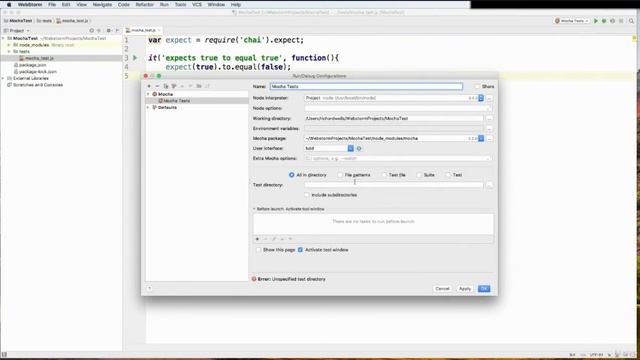Open the VCS menu
This screenshot has width=640, height=360.
tap(197, 4)
